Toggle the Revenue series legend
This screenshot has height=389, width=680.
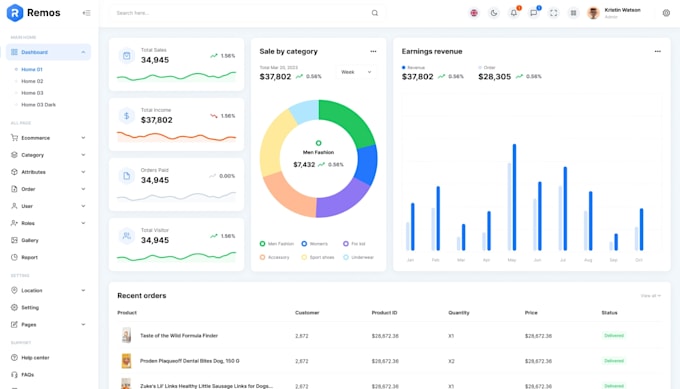click(x=413, y=68)
